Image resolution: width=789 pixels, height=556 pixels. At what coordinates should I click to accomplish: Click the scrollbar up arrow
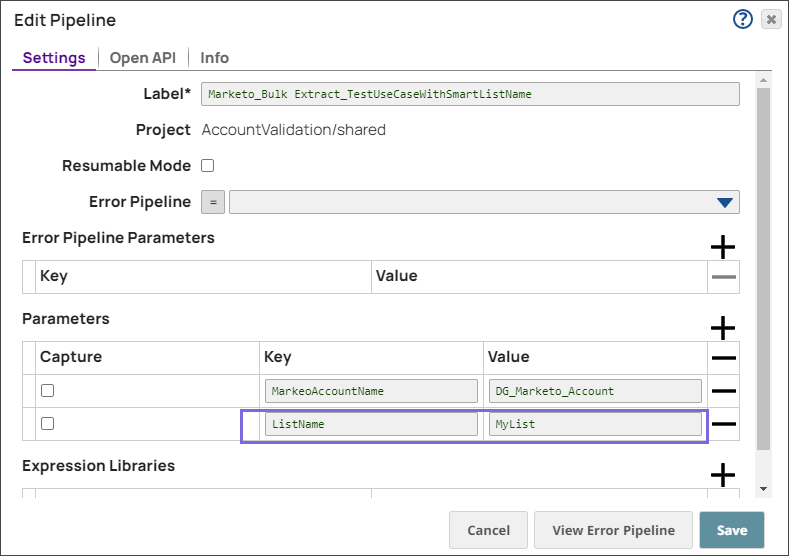pyautogui.click(x=763, y=80)
